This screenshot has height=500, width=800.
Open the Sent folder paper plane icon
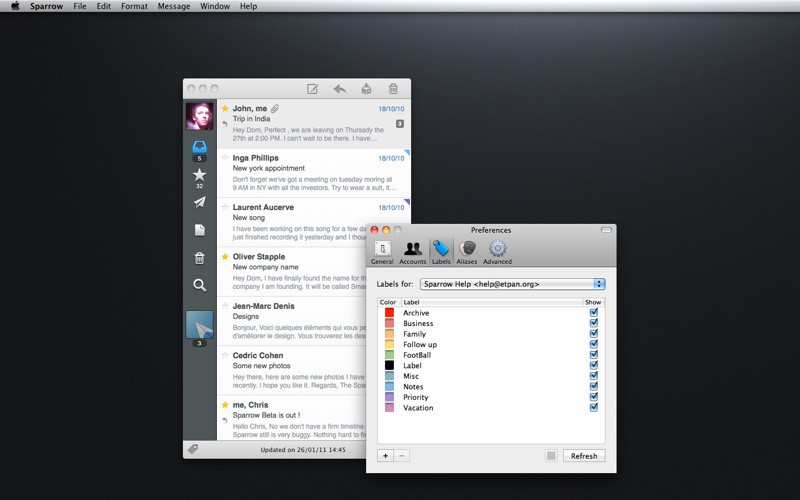coord(199,202)
